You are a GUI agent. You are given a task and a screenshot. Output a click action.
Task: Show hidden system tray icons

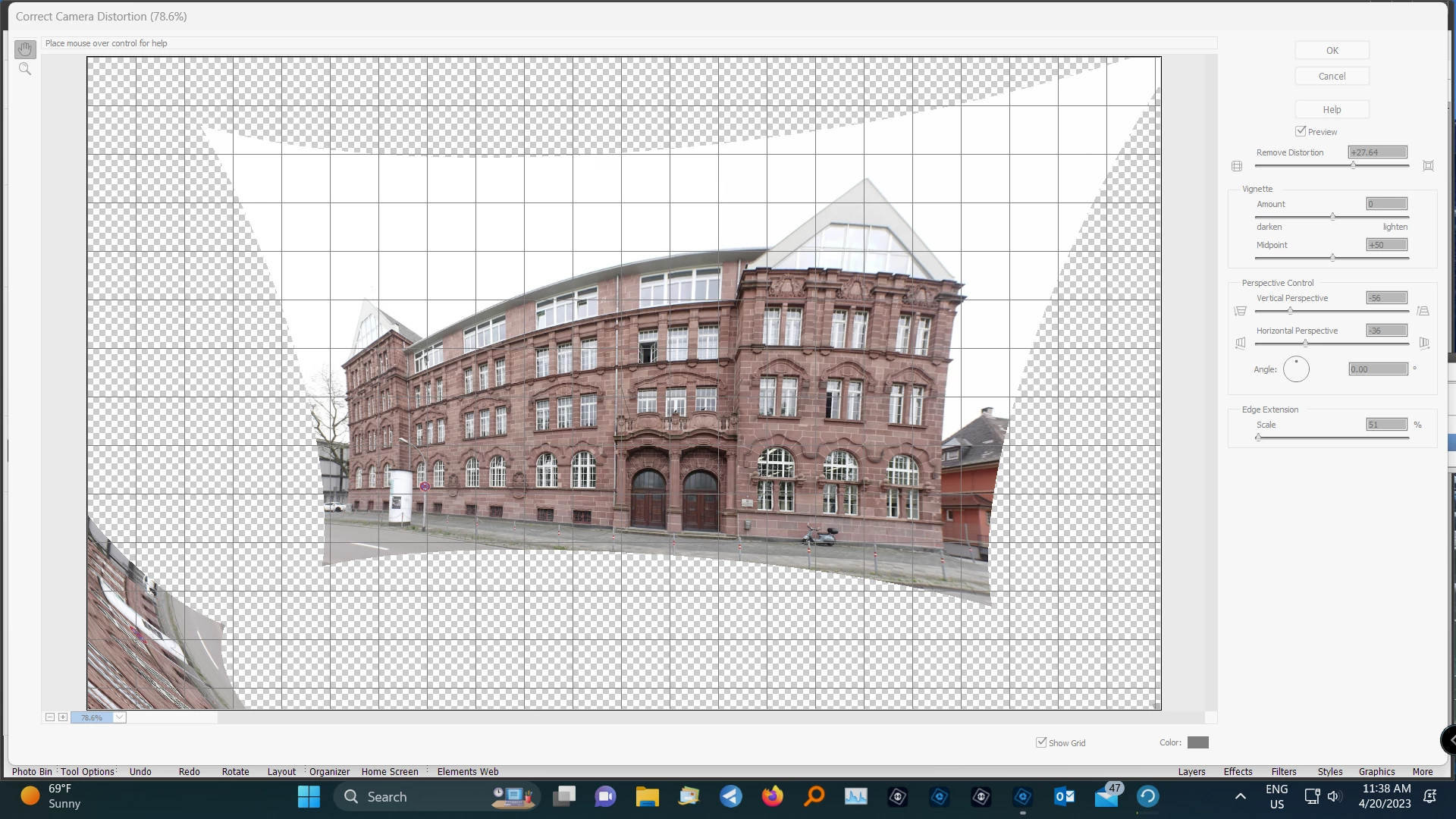(1240, 796)
